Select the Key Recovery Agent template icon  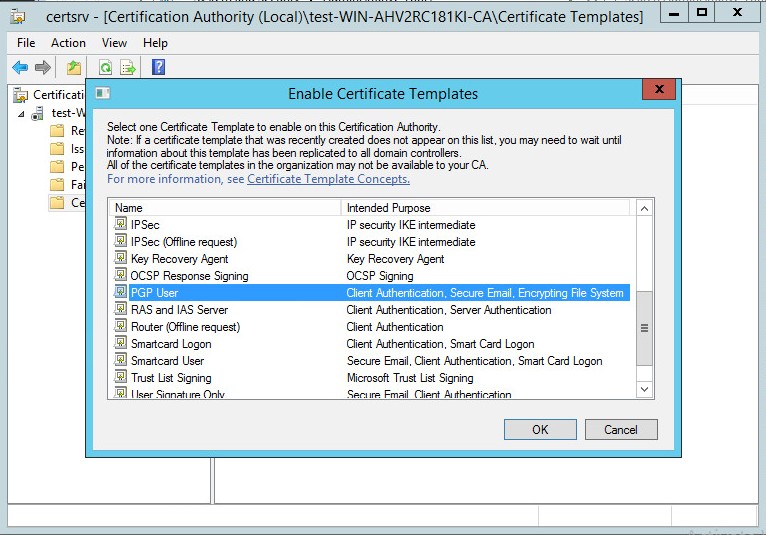[121, 258]
